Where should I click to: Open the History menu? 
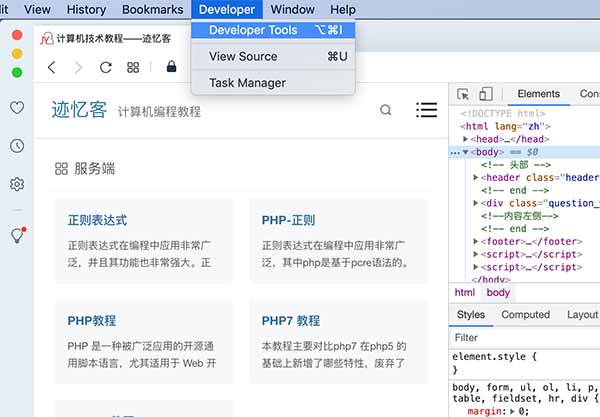point(86,9)
